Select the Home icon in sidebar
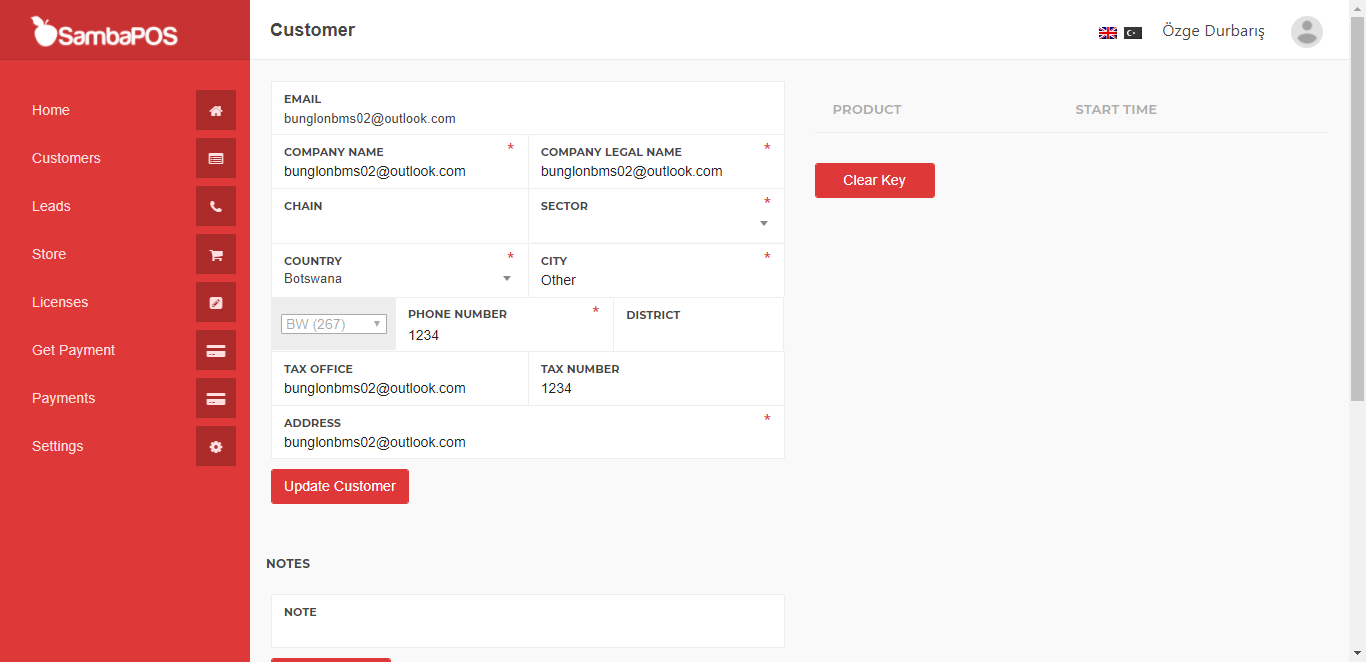Viewport: 1366px width, 662px height. (x=215, y=110)
